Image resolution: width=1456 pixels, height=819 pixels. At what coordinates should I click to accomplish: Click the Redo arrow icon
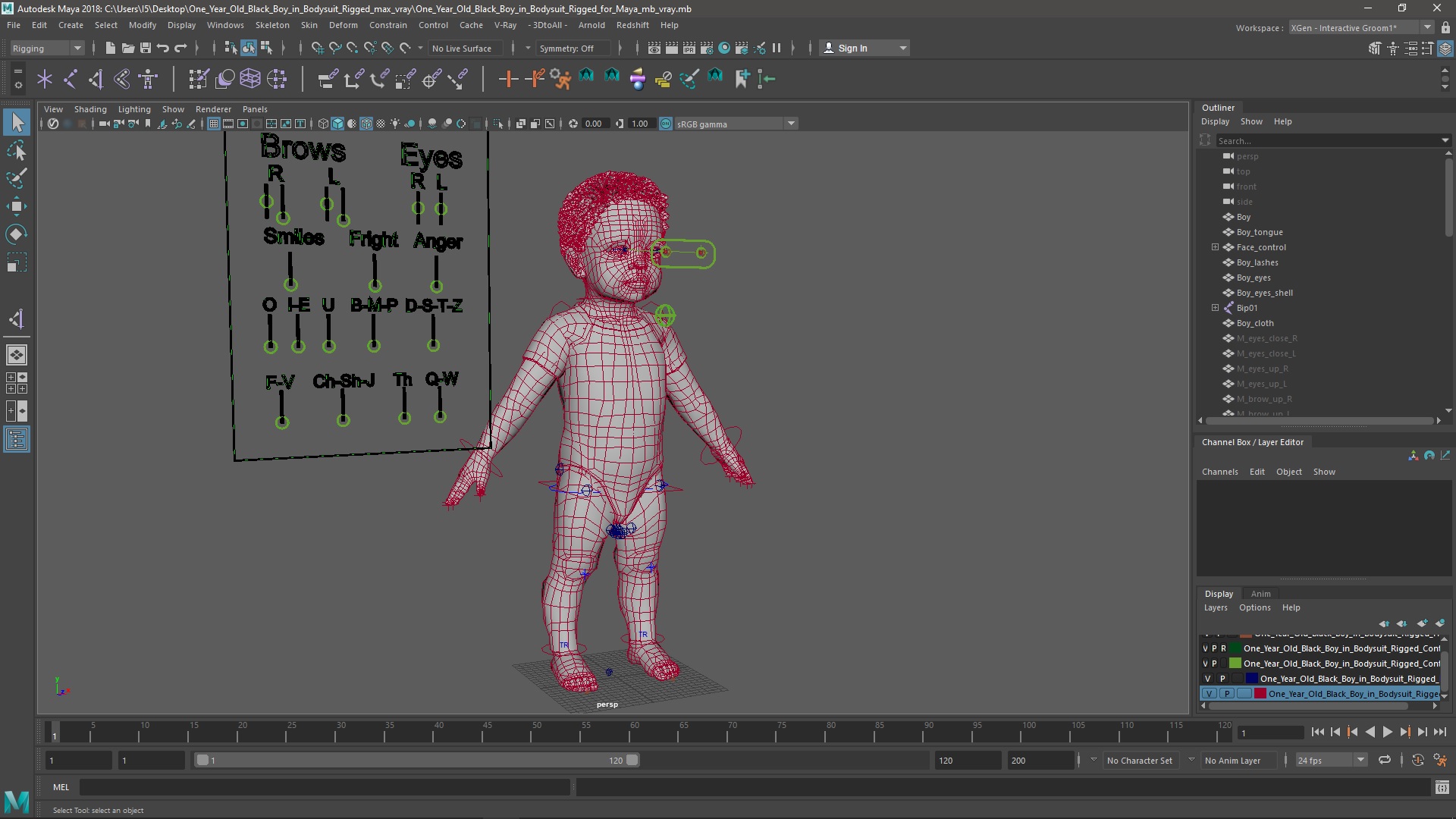coord(180,48)
